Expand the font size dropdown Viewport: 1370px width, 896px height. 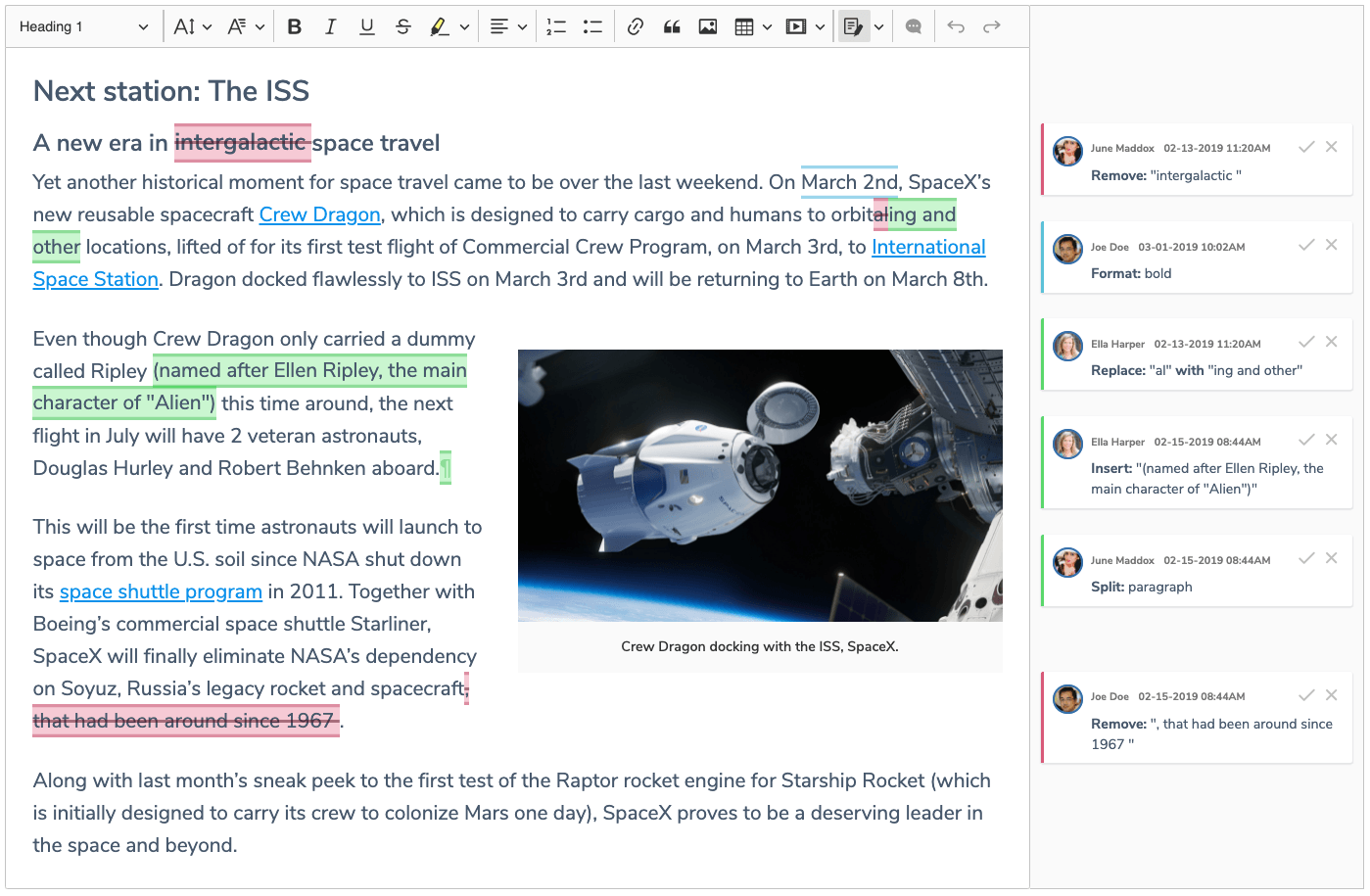tap(192, 27)
